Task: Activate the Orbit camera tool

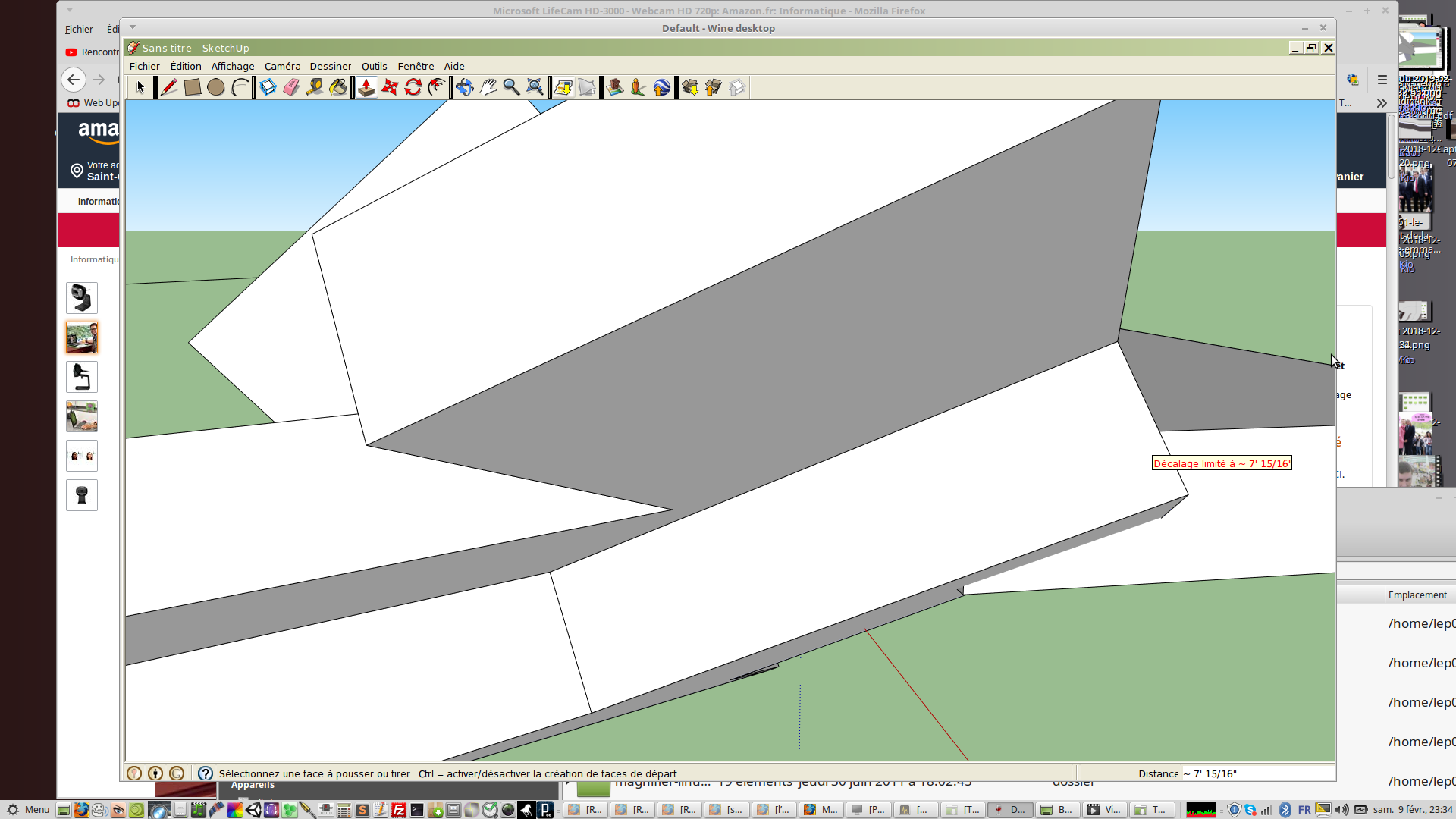Action: 465,87
